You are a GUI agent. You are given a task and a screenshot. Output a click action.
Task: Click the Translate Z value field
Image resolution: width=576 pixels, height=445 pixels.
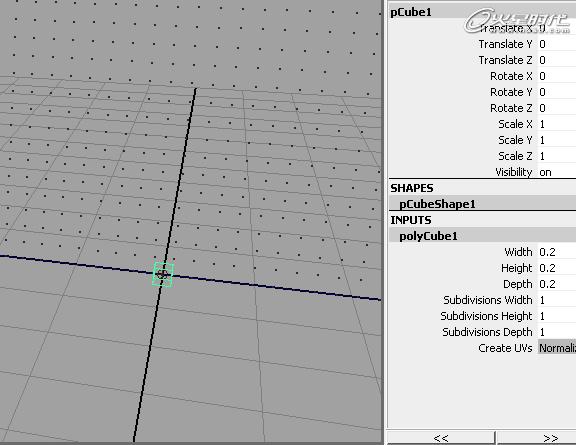(557, 60)
